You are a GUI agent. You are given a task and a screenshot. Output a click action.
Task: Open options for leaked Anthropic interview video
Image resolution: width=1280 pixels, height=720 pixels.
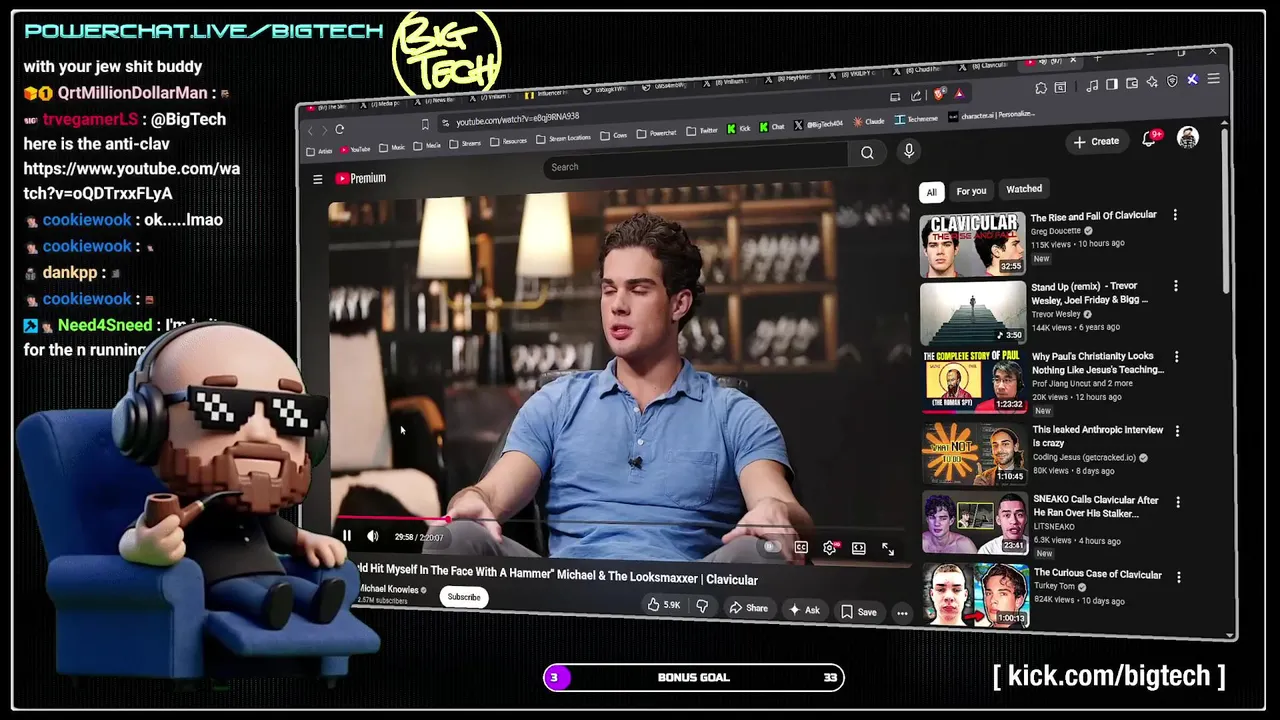coord(1177,431)
